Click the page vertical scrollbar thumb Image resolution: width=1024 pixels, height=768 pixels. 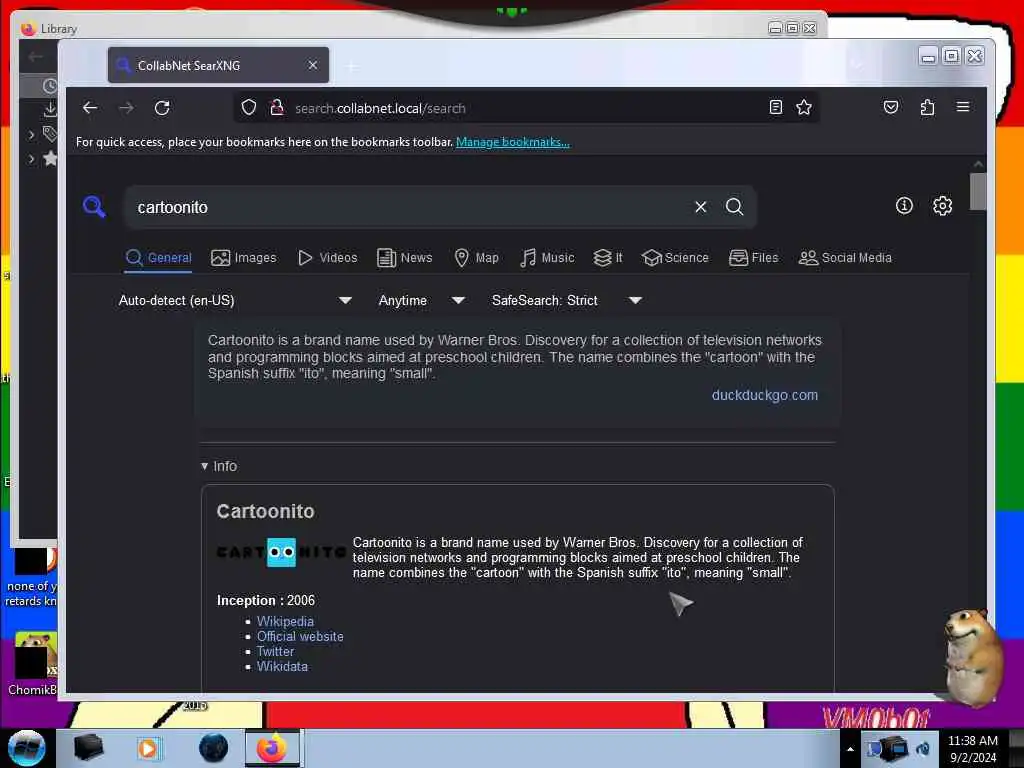click(x=978, y=191)
